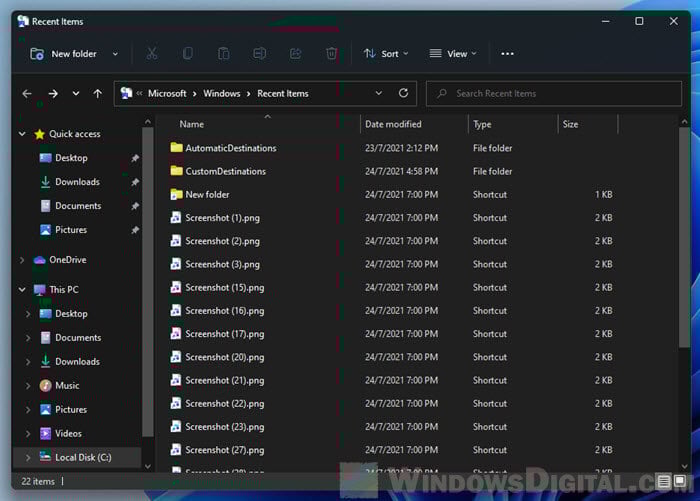Open the View dropdown menu
Viewport: 700px width, 501px height.
453,54
